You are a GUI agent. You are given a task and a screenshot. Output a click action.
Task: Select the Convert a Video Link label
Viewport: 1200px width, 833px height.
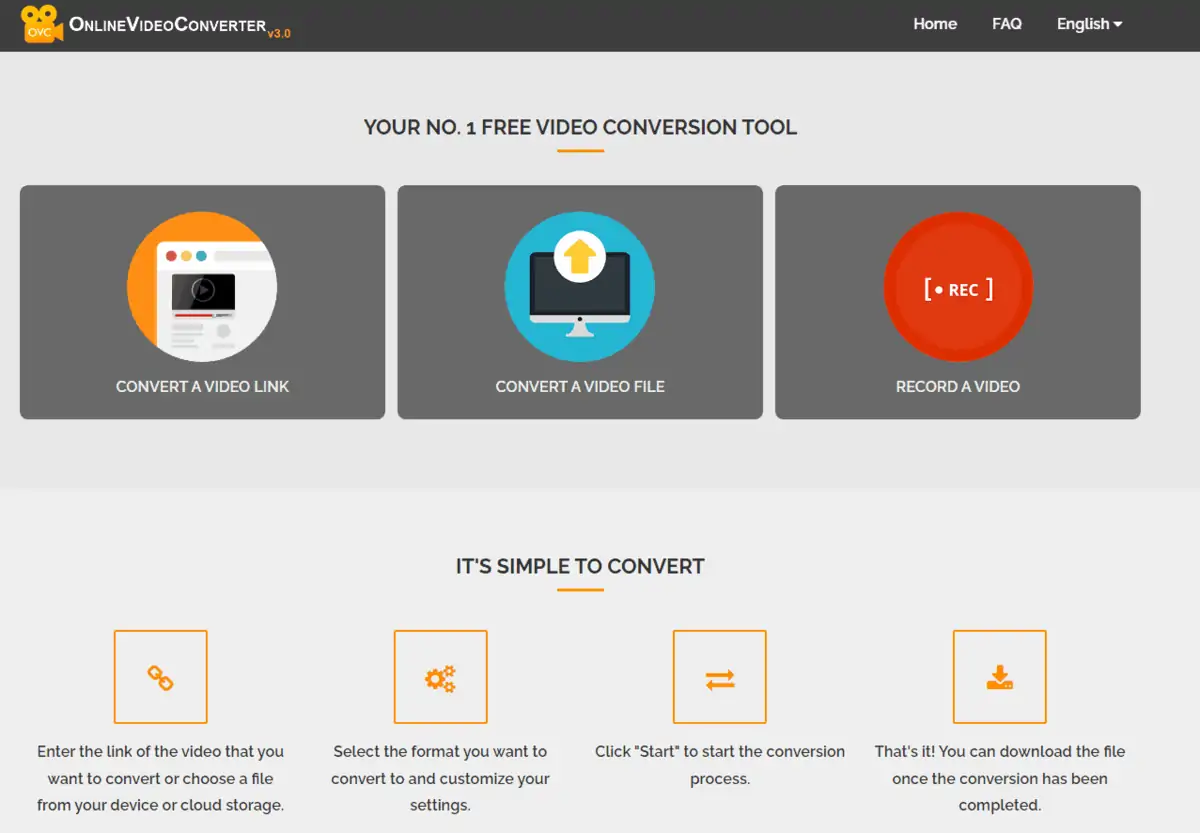pos(202,386)
